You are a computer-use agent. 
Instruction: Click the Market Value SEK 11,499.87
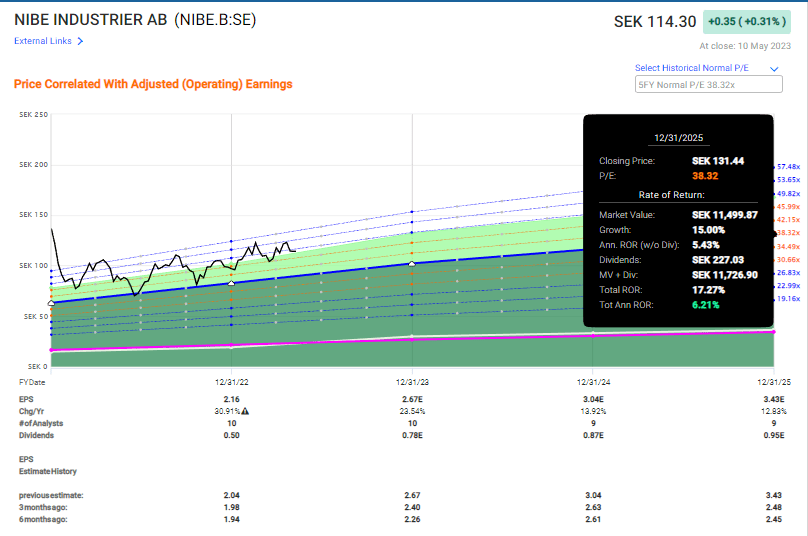point(725,215)
